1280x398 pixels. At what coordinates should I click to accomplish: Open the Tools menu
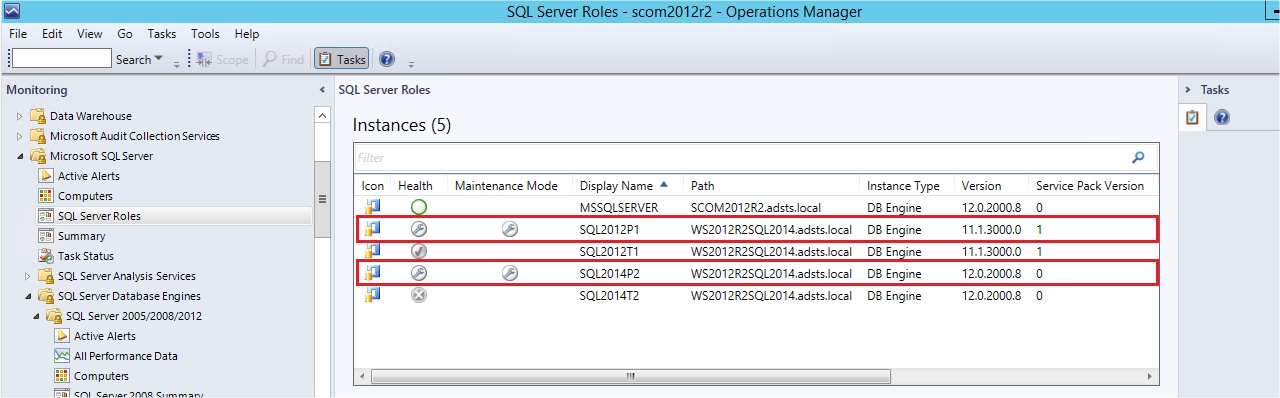tap(205, 33)
